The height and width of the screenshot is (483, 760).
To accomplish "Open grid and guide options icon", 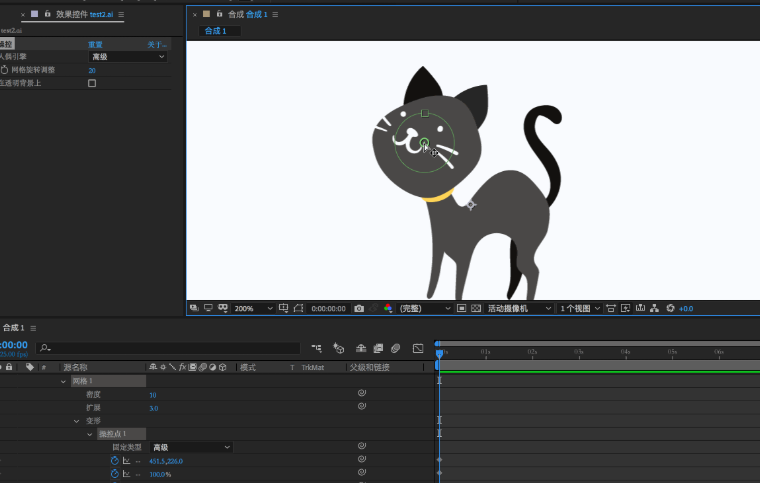I will pos(284,308).
